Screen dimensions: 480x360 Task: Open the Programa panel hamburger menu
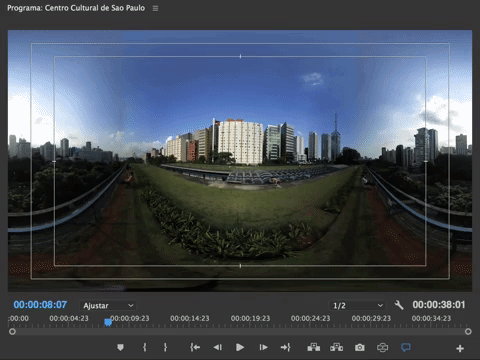point(155,8)
